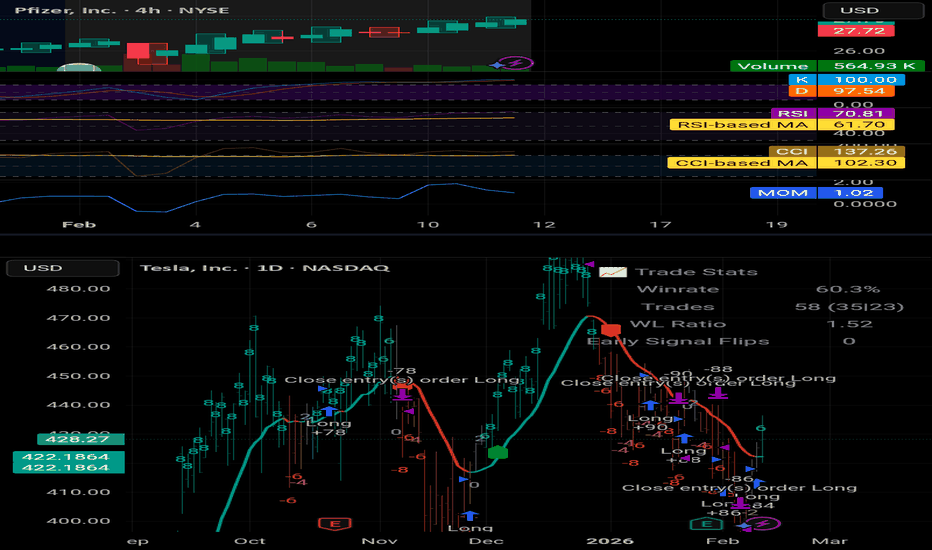Click the Early Signal Flips row label
932x550 pixels.
coord(678,341)
